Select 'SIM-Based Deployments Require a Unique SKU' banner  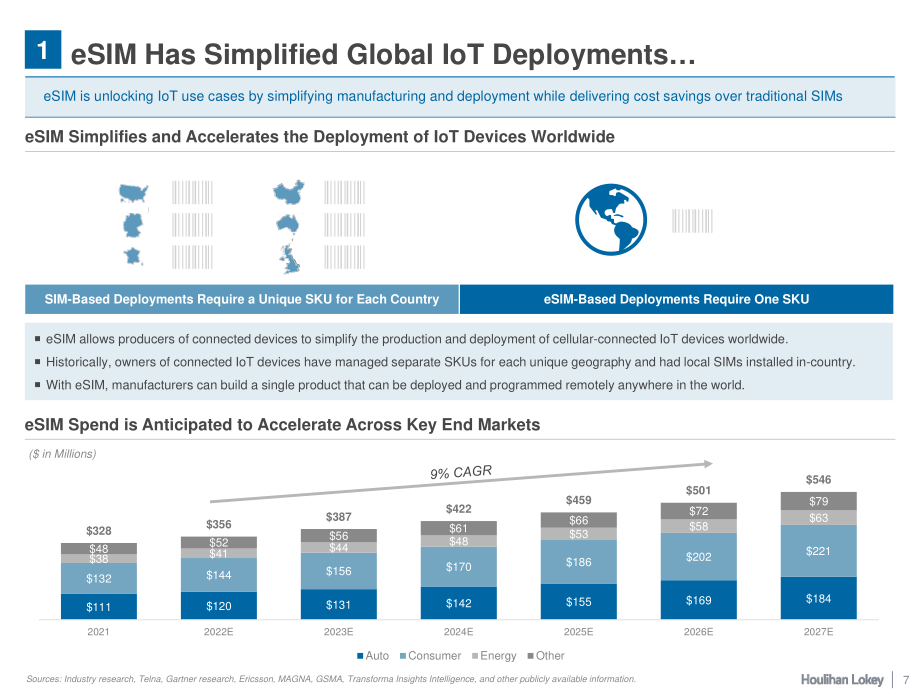pos(242,299)
